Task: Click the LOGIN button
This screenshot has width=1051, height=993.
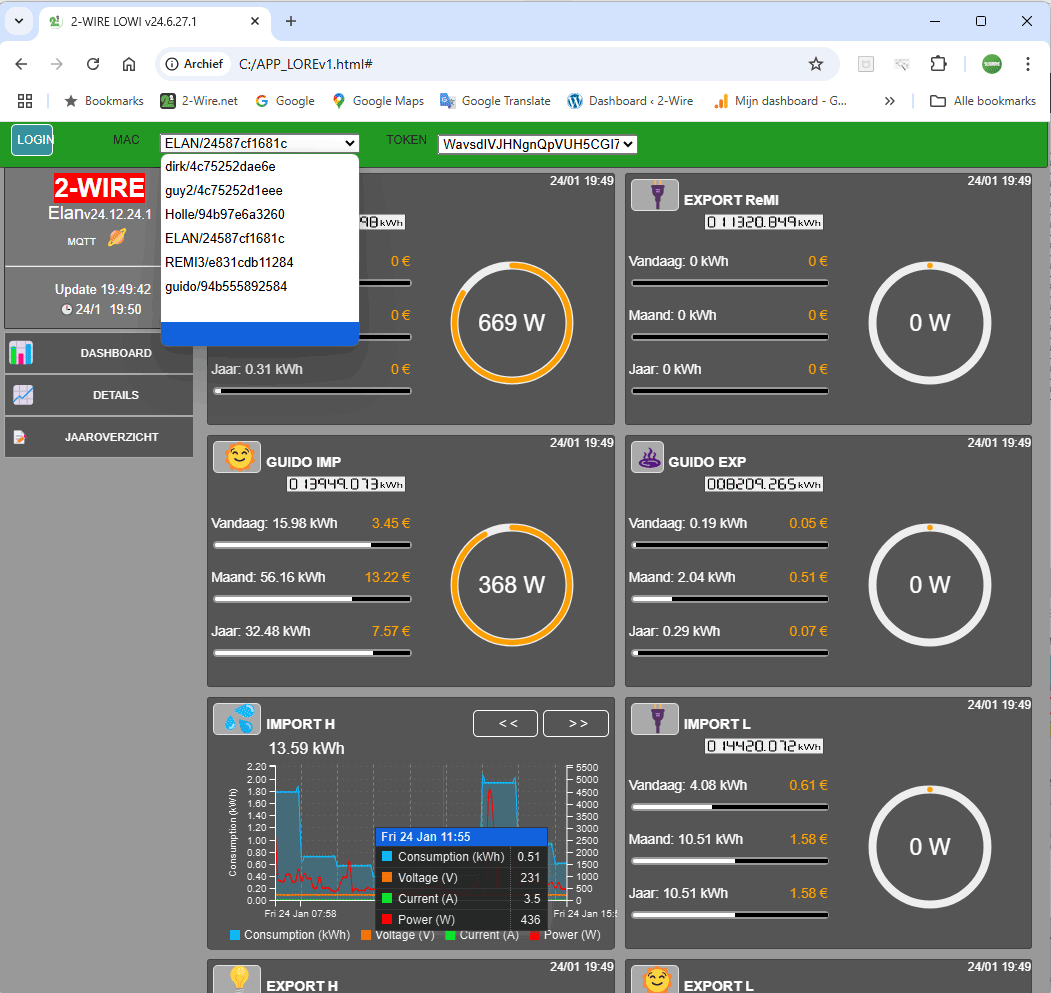Action: [32, 140]
